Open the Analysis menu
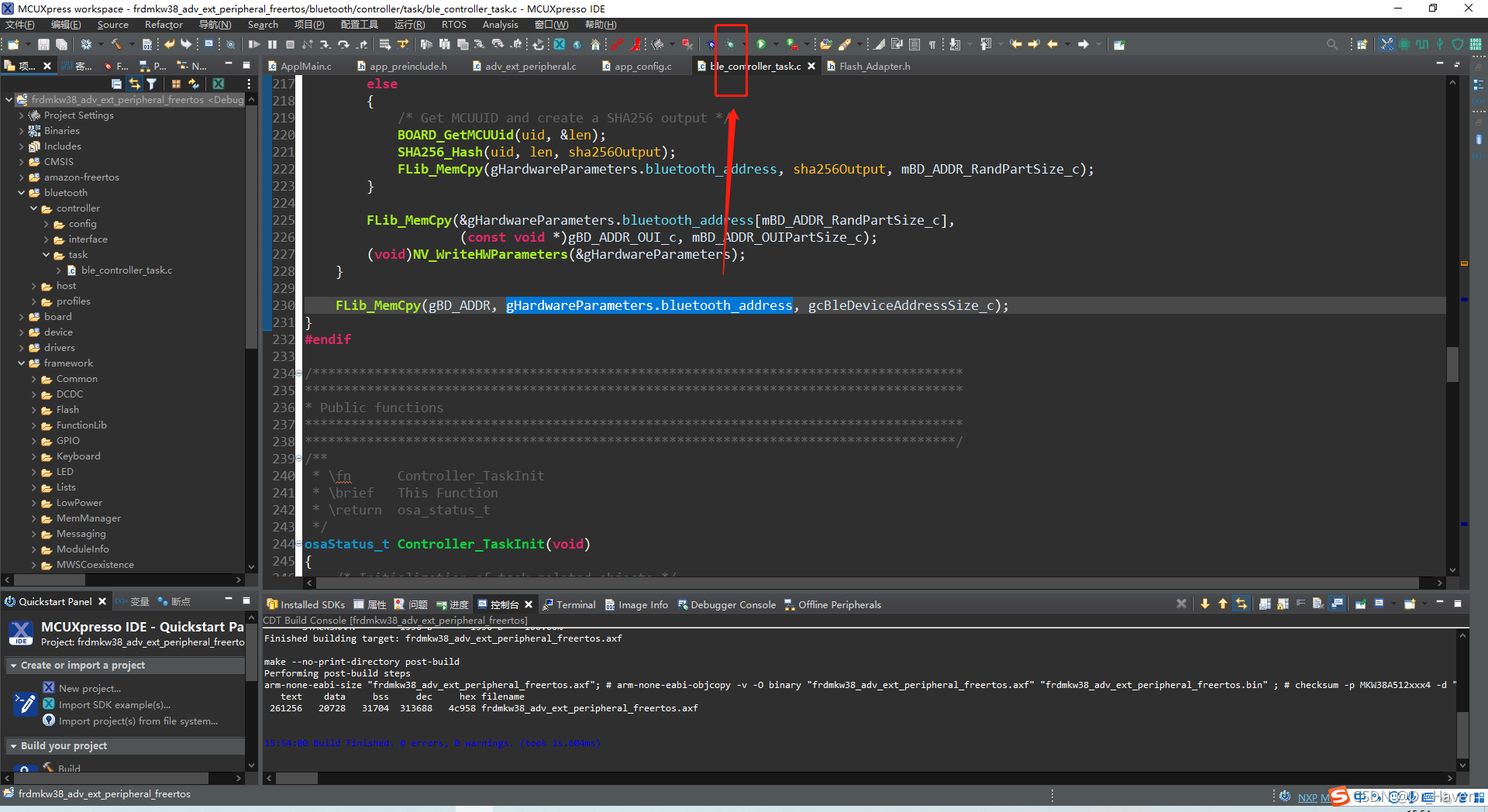This screenshot has height=812, width=1488. [501, 25]
